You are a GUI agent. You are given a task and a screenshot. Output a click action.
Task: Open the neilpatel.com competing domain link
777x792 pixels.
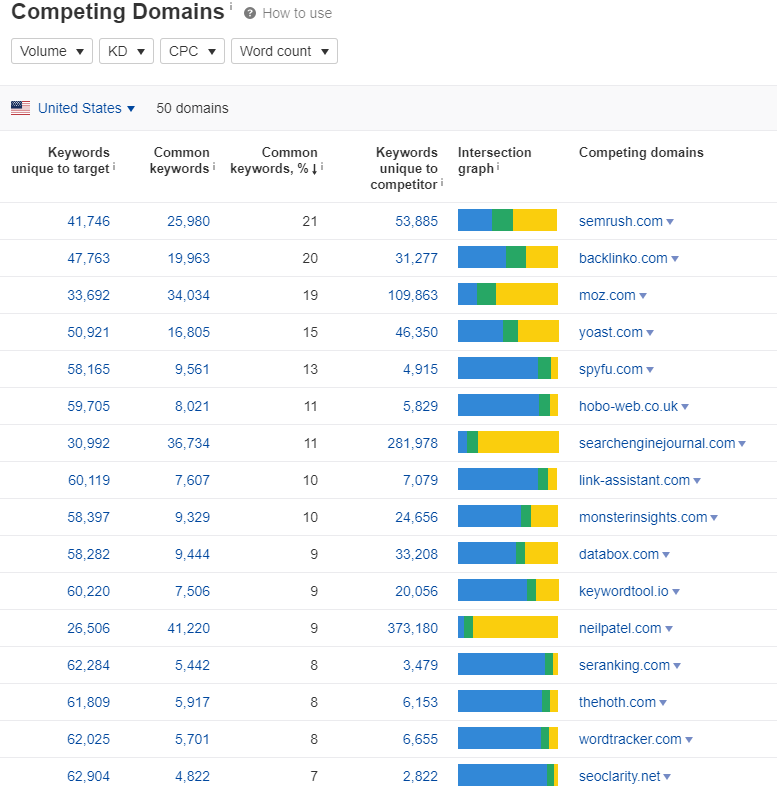pos(620,628)
